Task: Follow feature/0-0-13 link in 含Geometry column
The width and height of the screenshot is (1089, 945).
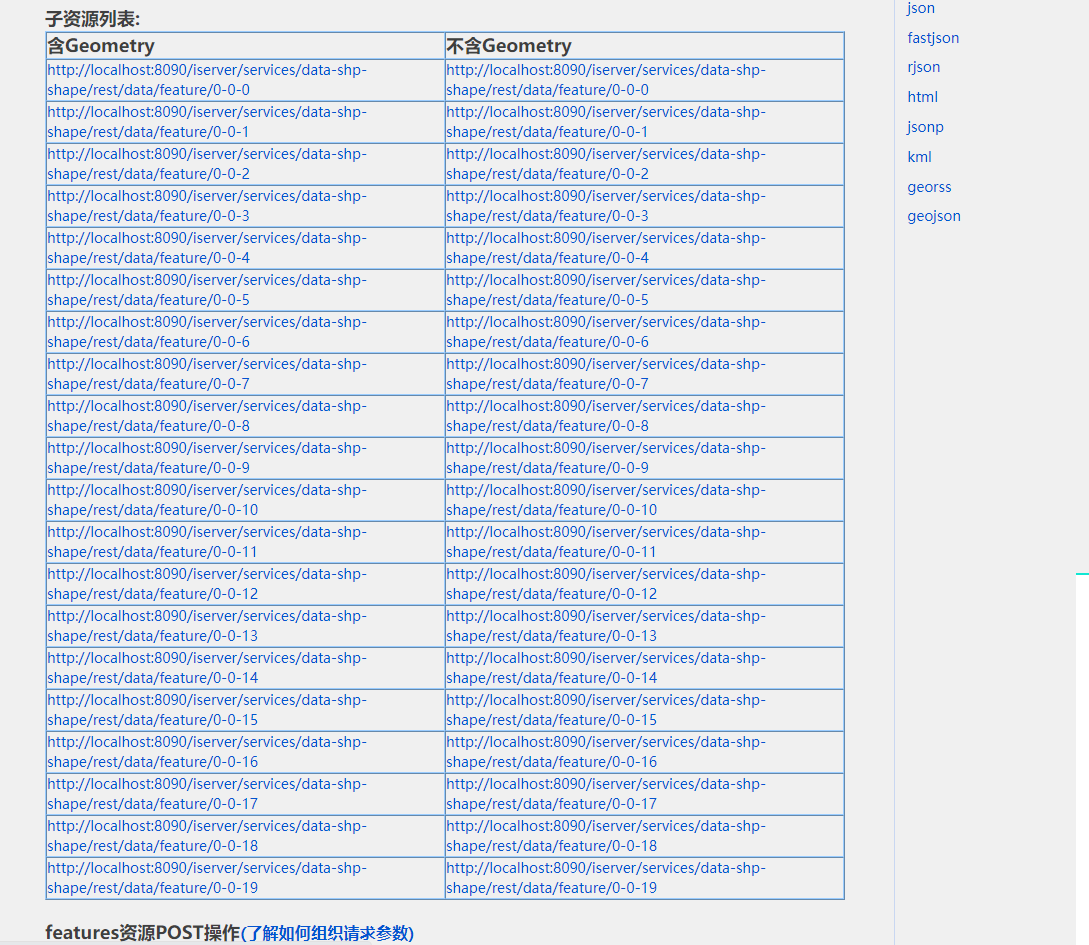Action: (x=207, y=626)
